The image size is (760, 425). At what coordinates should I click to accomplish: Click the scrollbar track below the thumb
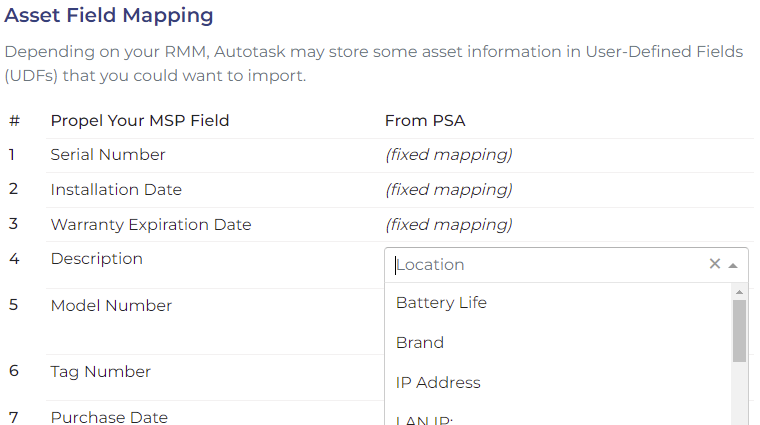tap(739, 394)
